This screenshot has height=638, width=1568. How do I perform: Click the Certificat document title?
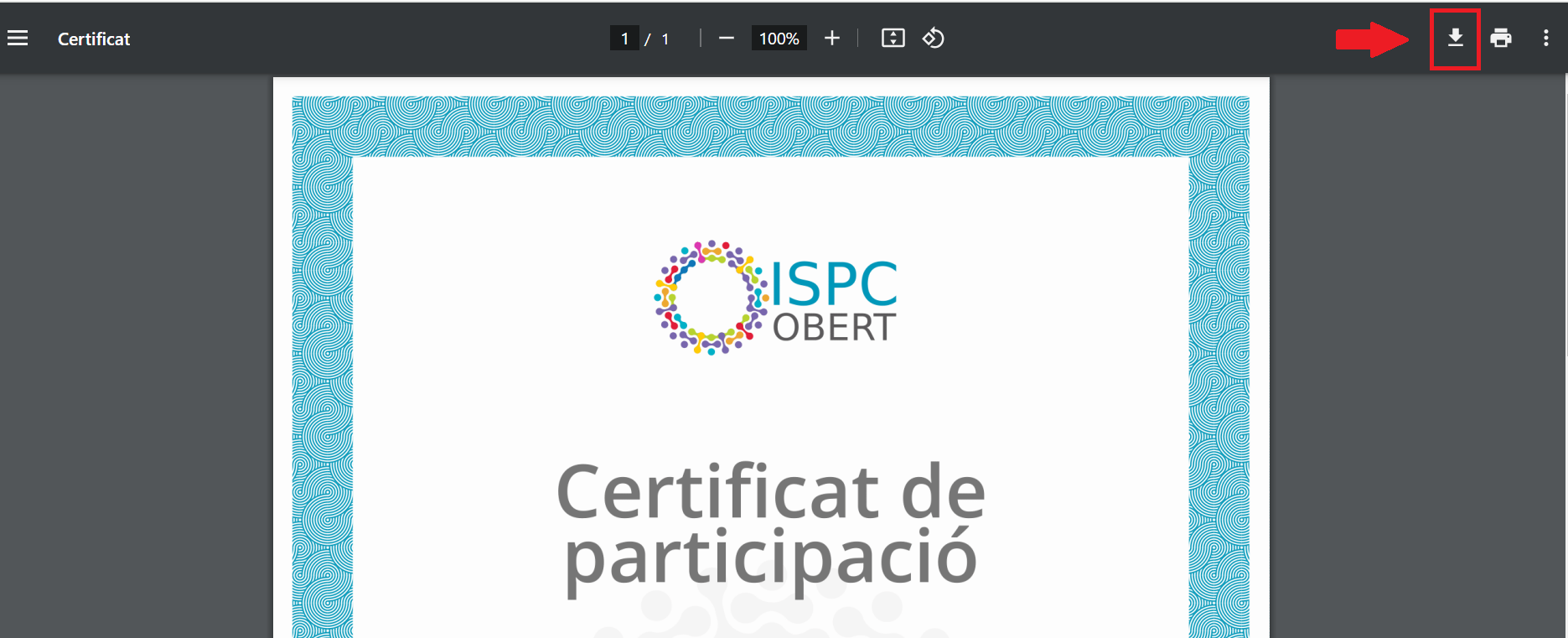click(94, 39)
